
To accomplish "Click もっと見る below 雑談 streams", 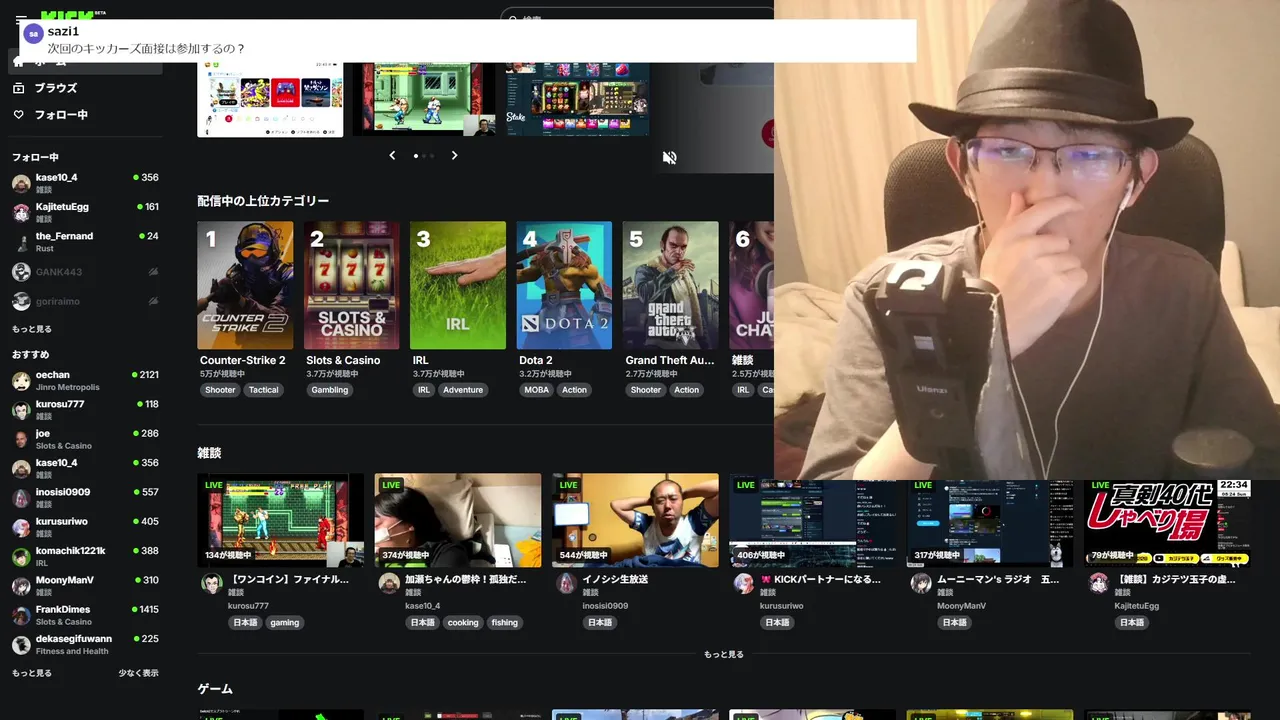I will click(724, 654).
